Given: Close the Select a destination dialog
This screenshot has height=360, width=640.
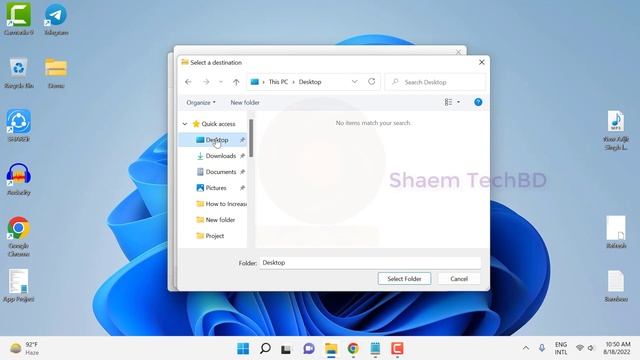Looking at the screenshot, I should [482, 62].
